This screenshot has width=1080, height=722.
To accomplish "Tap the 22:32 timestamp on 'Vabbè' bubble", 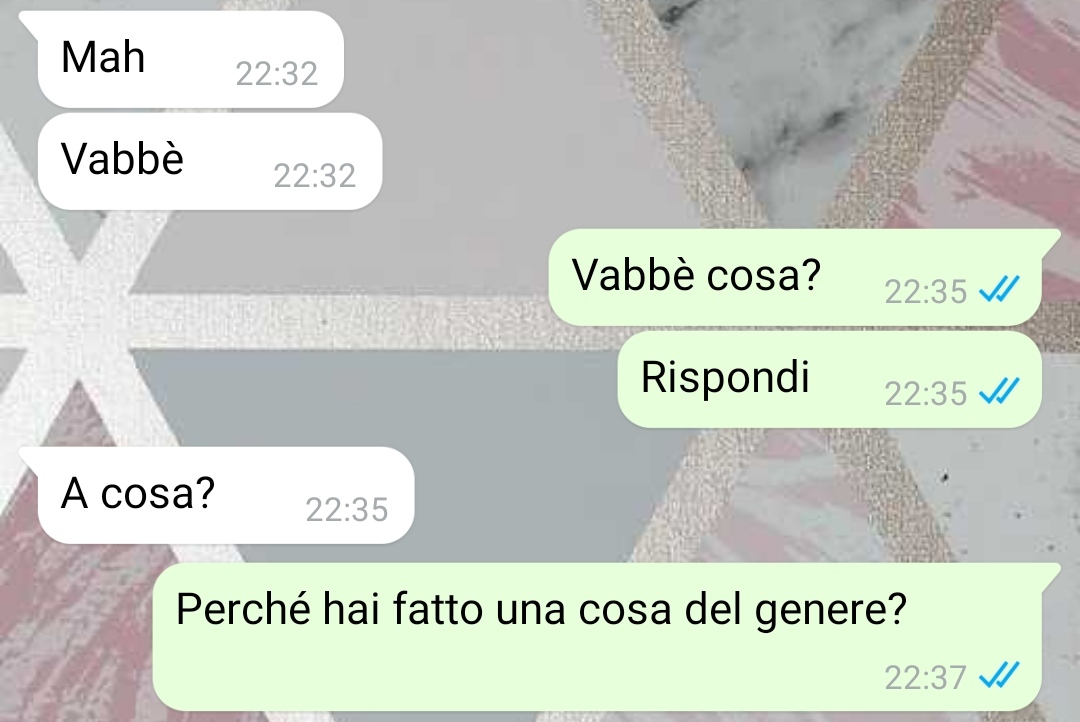I will pyautogui.click(x=315, y=176).
